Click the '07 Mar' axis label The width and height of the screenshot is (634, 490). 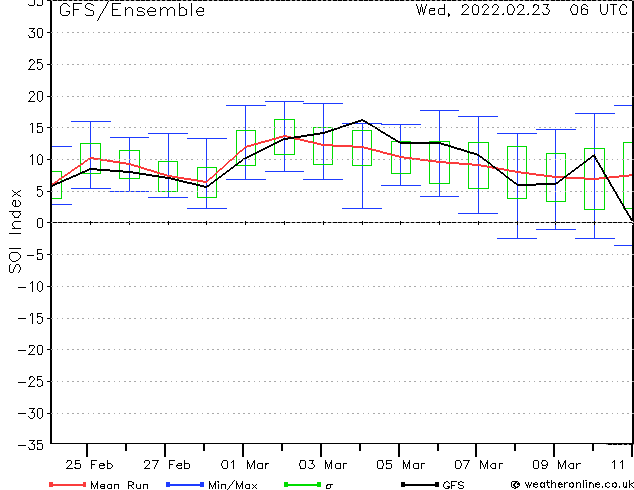pos(478,465)
